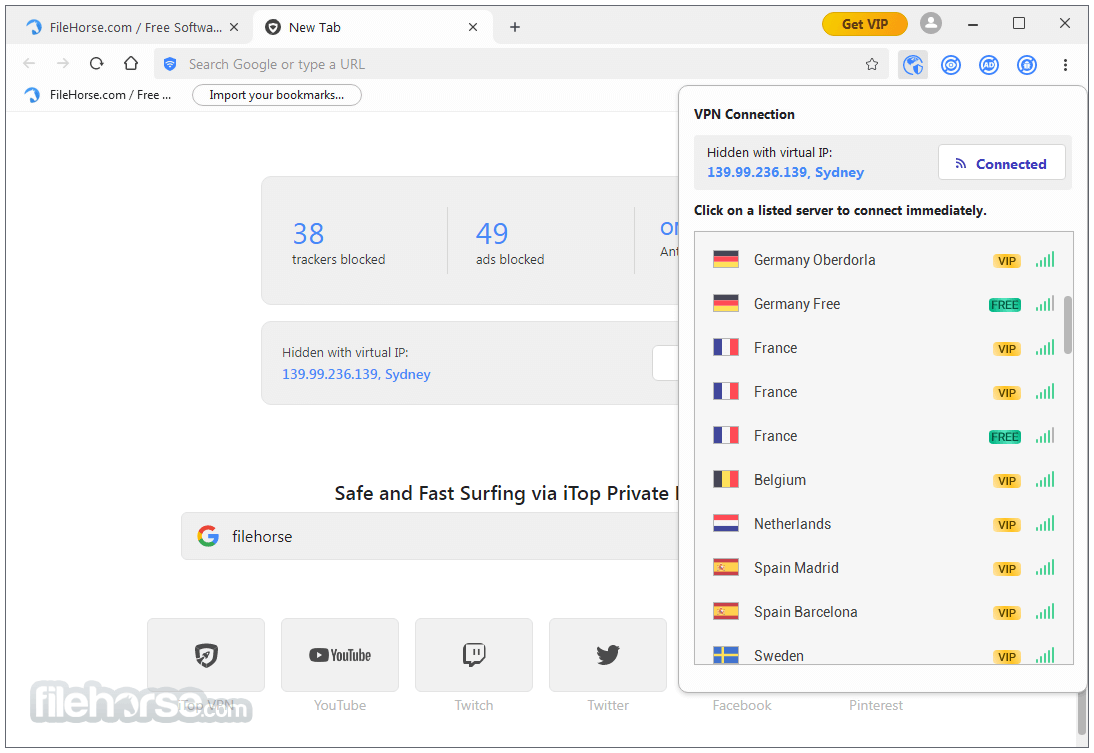Click the Facebook shortcut label
The height and width of the screenshot is (753, 1094).
coord(742,706)
